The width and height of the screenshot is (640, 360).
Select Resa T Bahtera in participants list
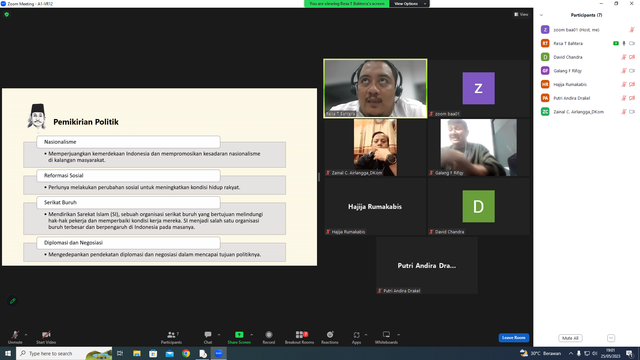pos(587,43)
